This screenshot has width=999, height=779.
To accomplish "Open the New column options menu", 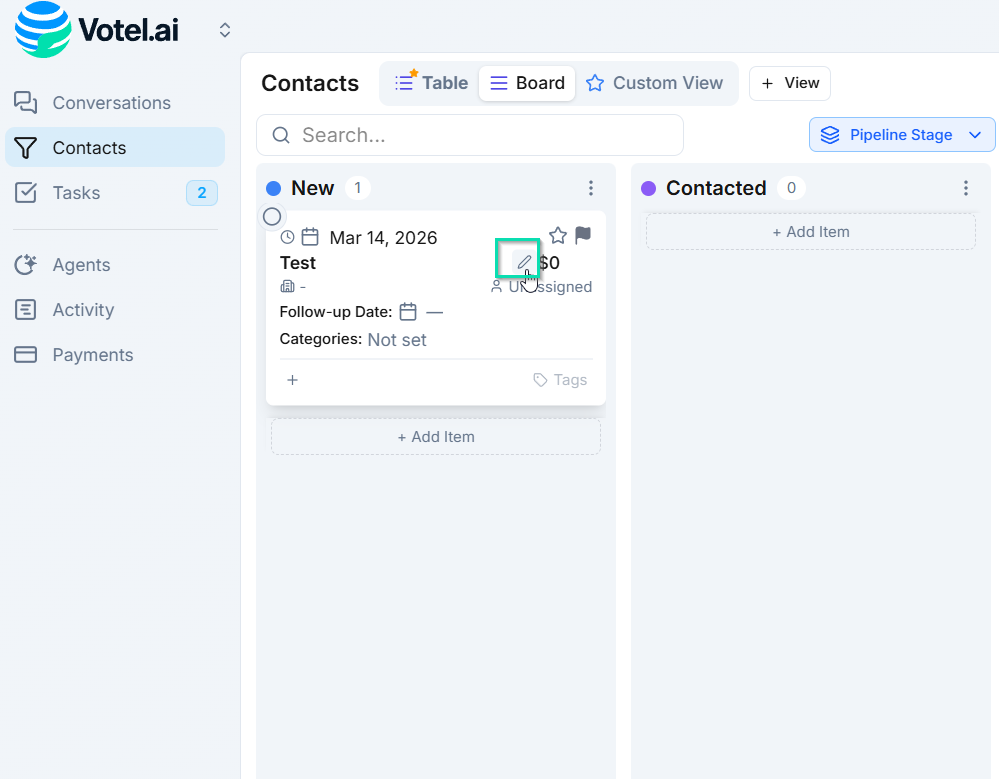I will point(591,188).
